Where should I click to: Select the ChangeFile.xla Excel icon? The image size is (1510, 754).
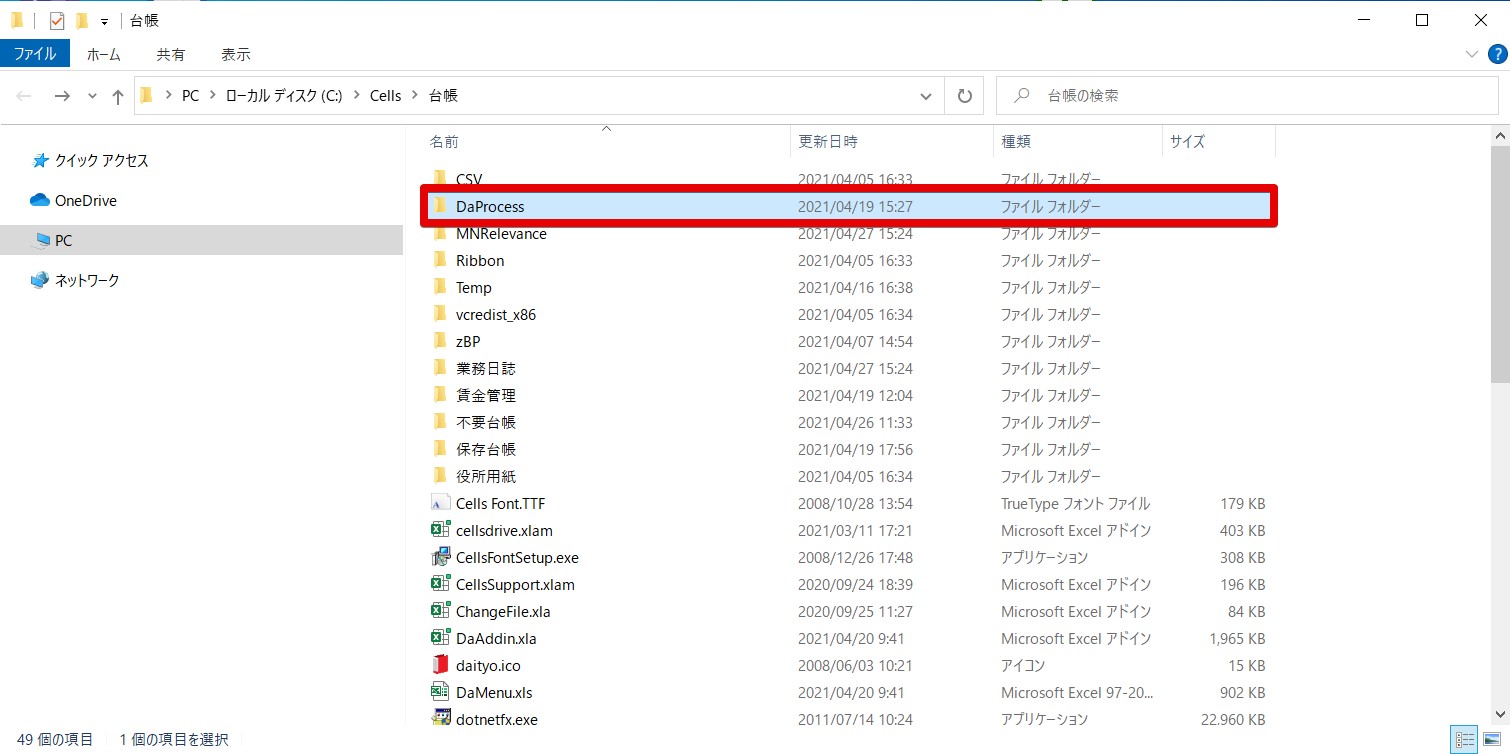440,611
